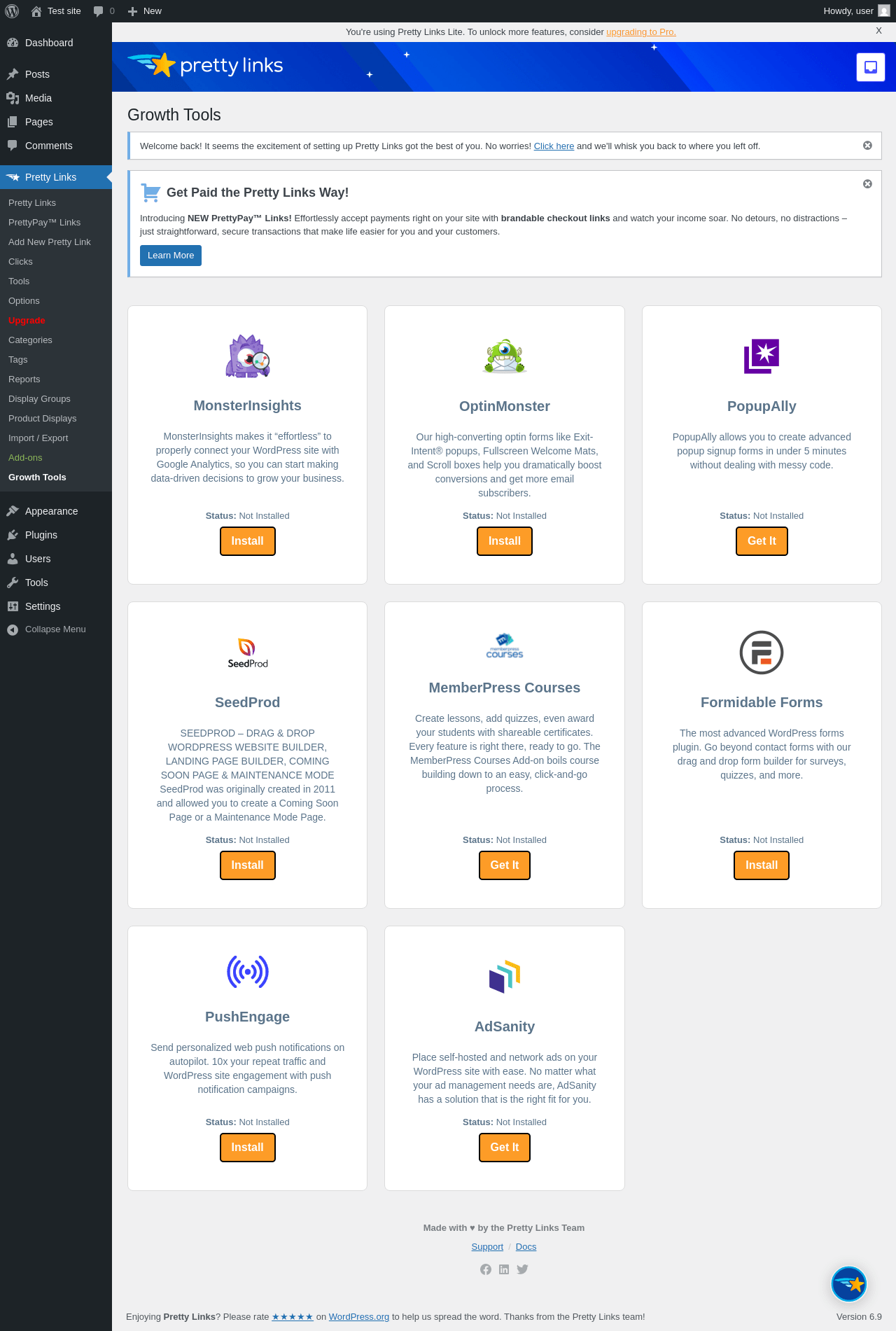Open the Support link in footer
896x1331 pixels.
[x=487, y=1247]
